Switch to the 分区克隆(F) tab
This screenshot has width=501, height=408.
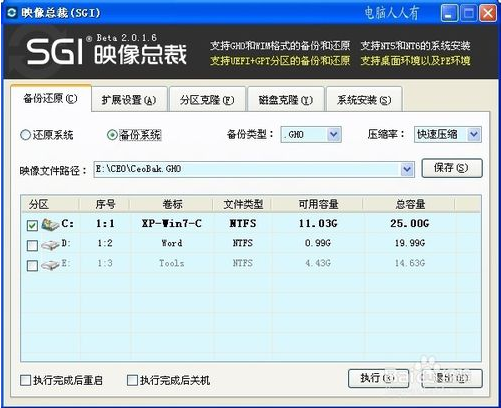click(207, 100)
